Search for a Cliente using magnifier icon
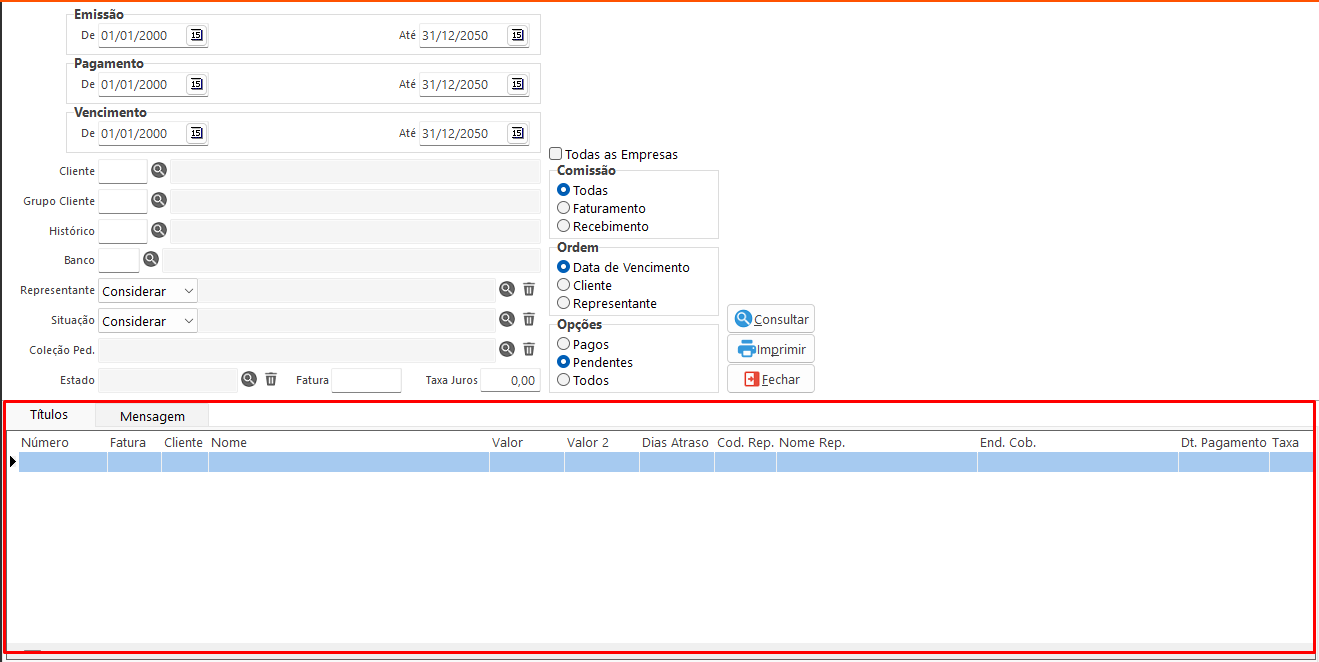The width and height of the screenshot is (1319, 662). click(x=159, y=171)
